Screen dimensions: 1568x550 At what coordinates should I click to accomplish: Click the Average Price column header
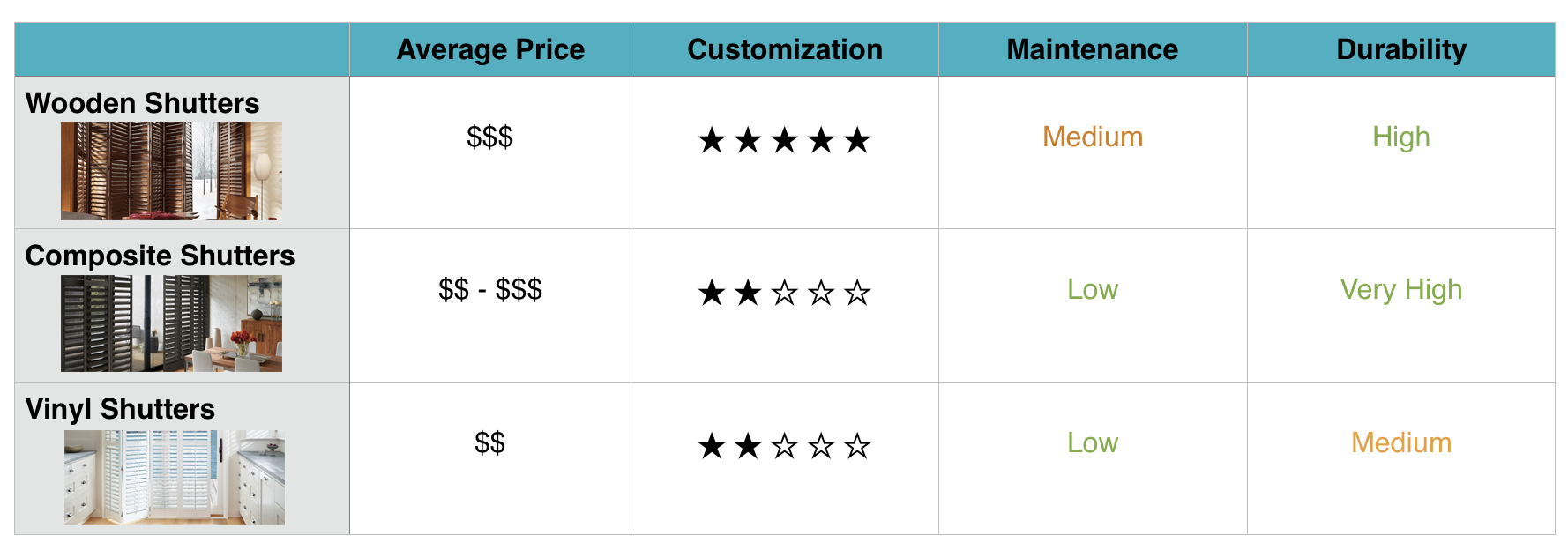[490, 49]
